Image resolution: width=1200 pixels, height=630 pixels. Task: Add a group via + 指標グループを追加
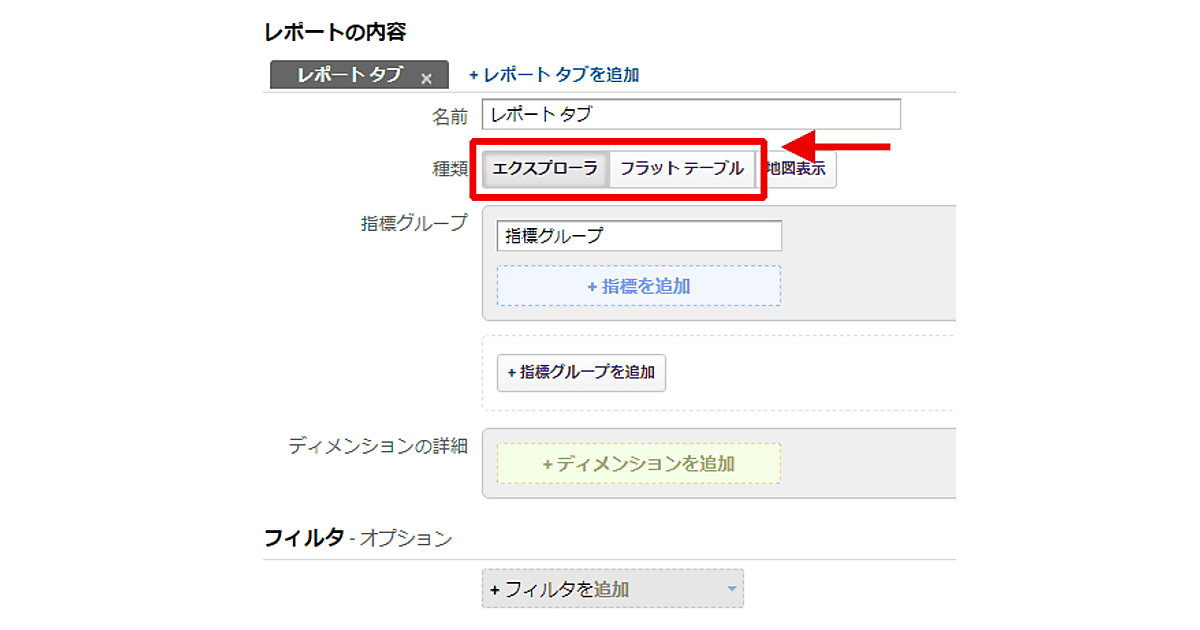coord(581,372)
